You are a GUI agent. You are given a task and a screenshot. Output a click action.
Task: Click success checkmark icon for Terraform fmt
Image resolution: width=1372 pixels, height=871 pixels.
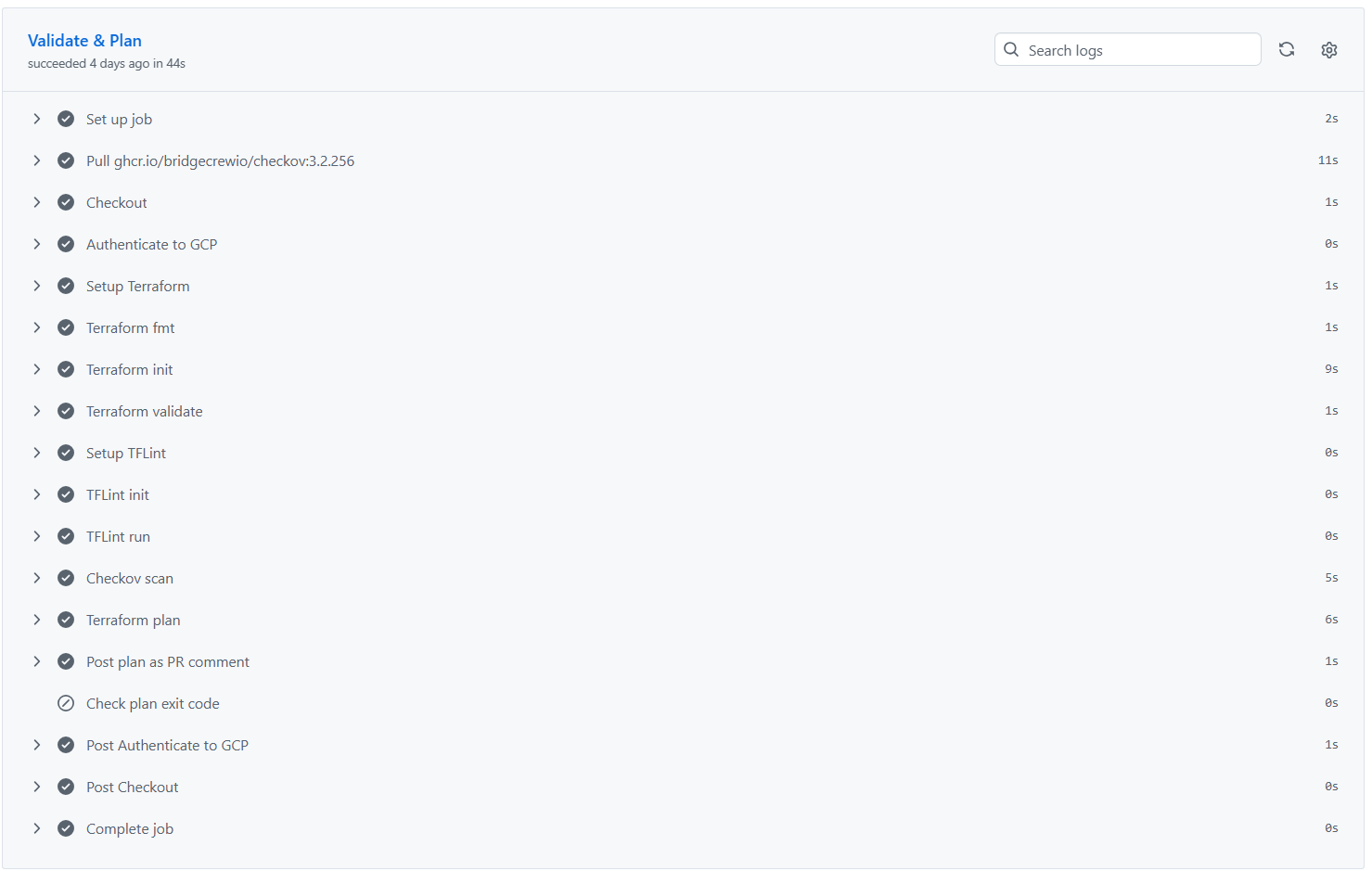(x=66, y=327)
